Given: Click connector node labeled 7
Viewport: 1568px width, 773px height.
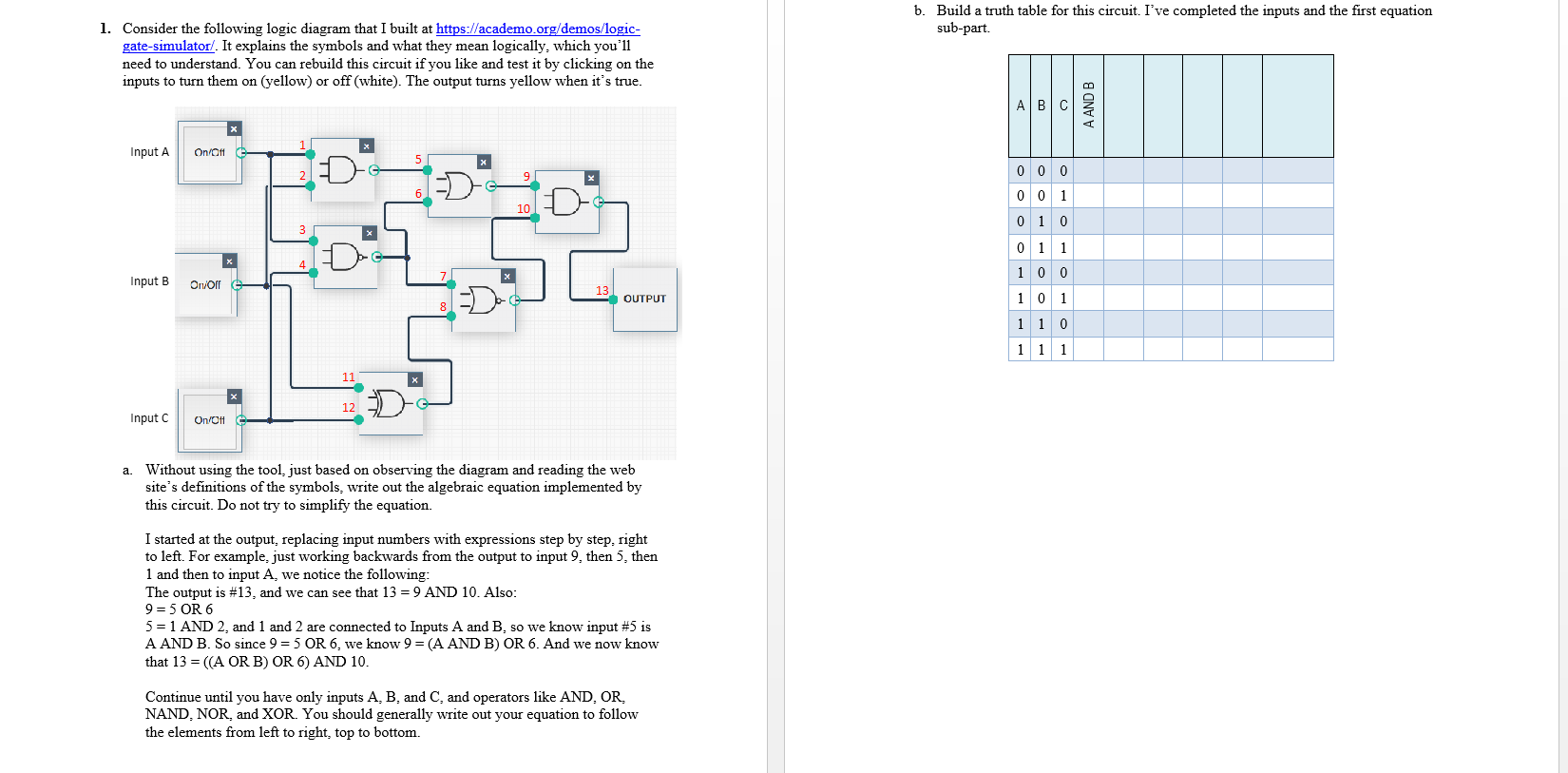Looking at the screenshot, I should tap(451, 284).
